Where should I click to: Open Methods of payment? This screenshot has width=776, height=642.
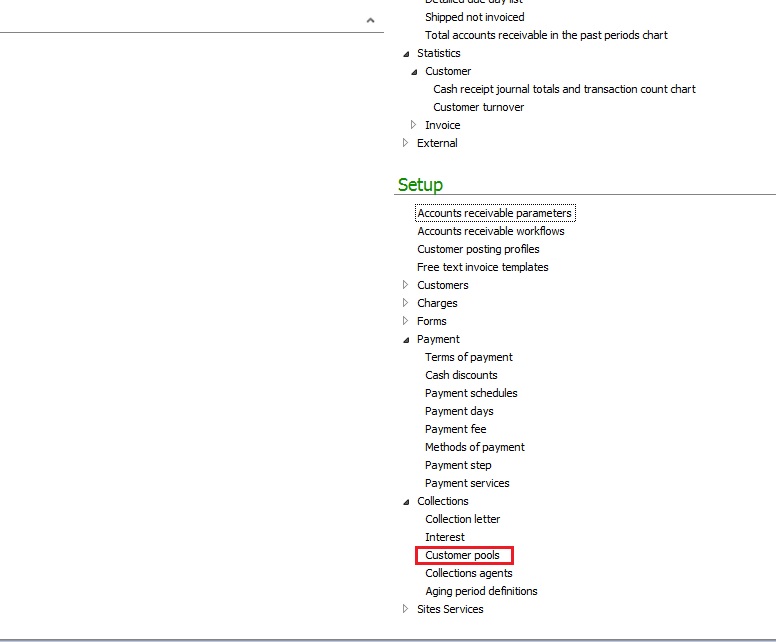click(x=474, y=447)
